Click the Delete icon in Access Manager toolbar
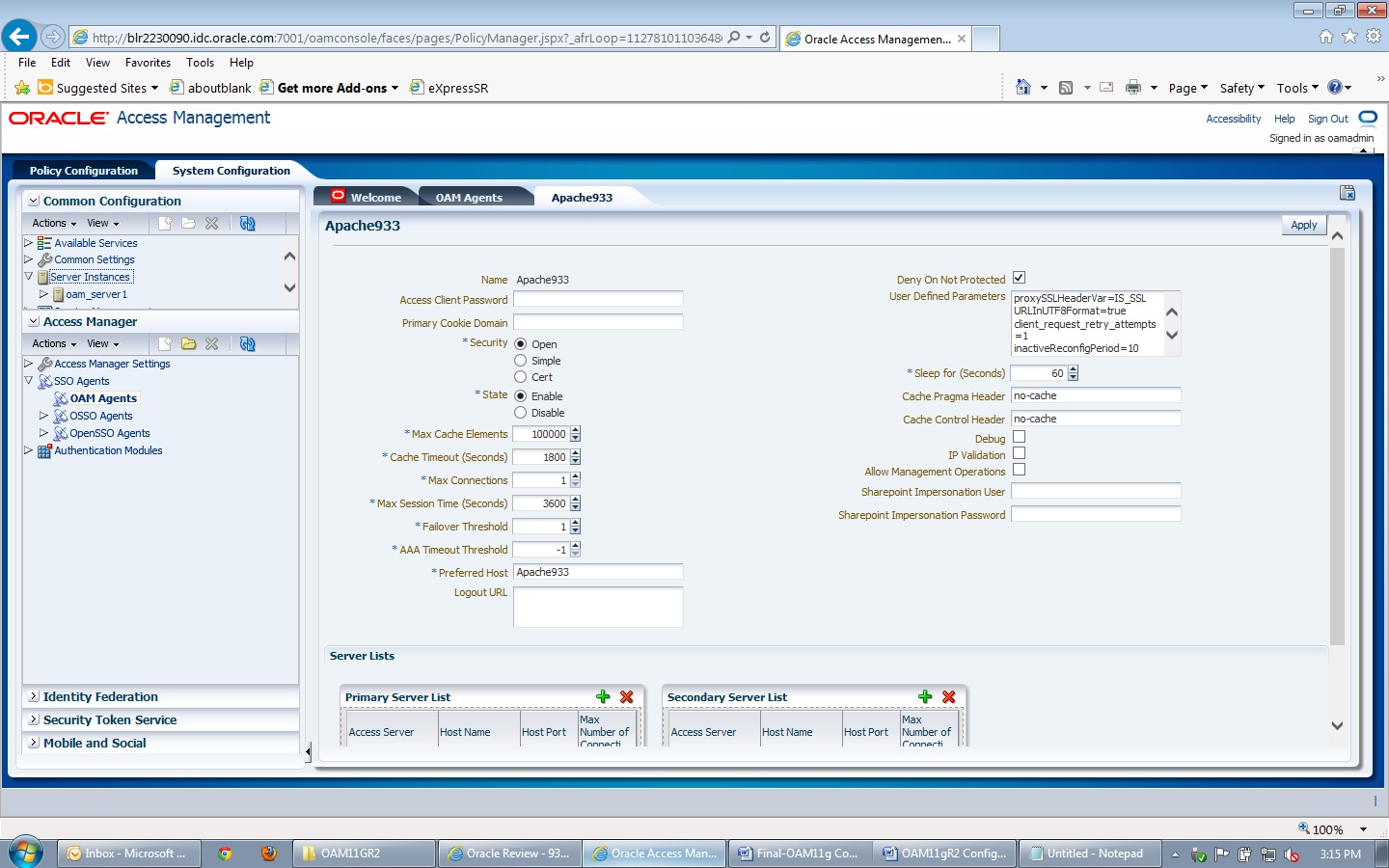 211,343
